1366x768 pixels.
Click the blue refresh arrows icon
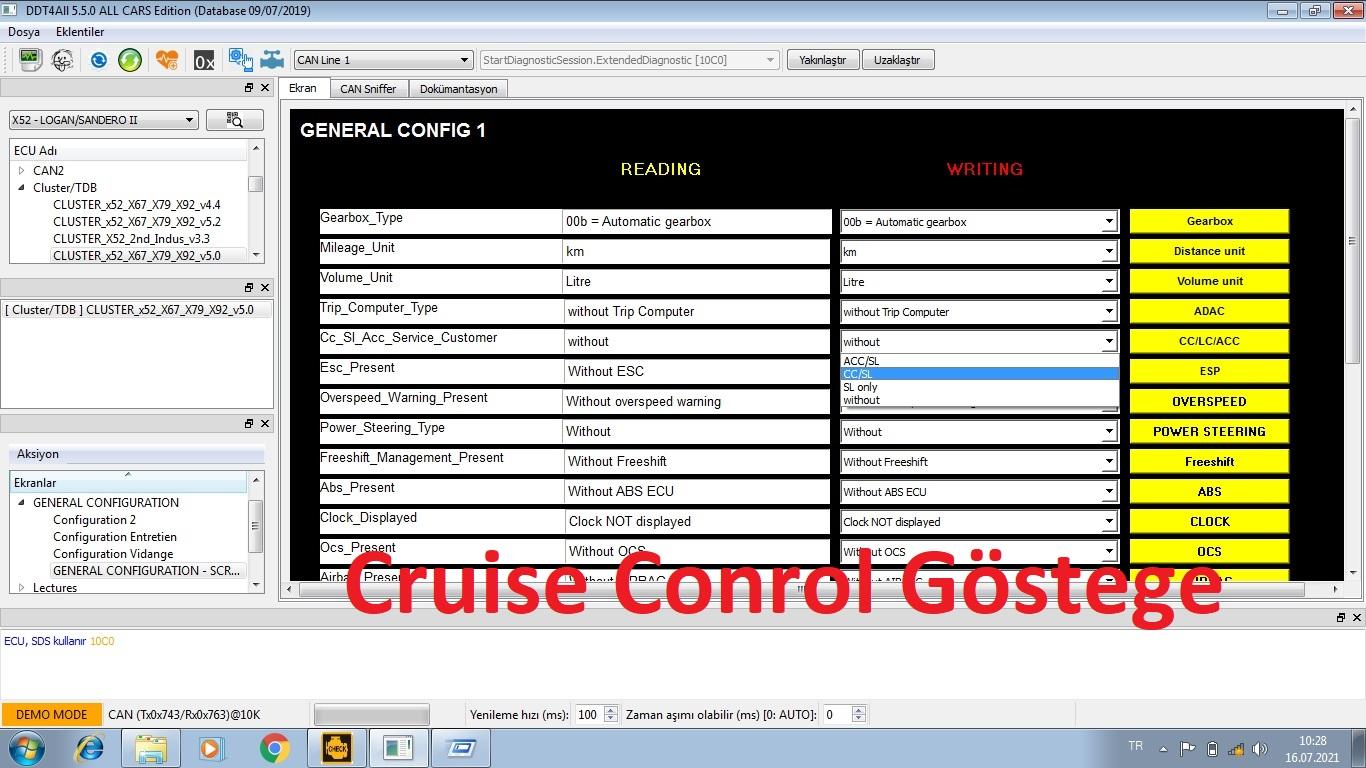click(98, 60)
